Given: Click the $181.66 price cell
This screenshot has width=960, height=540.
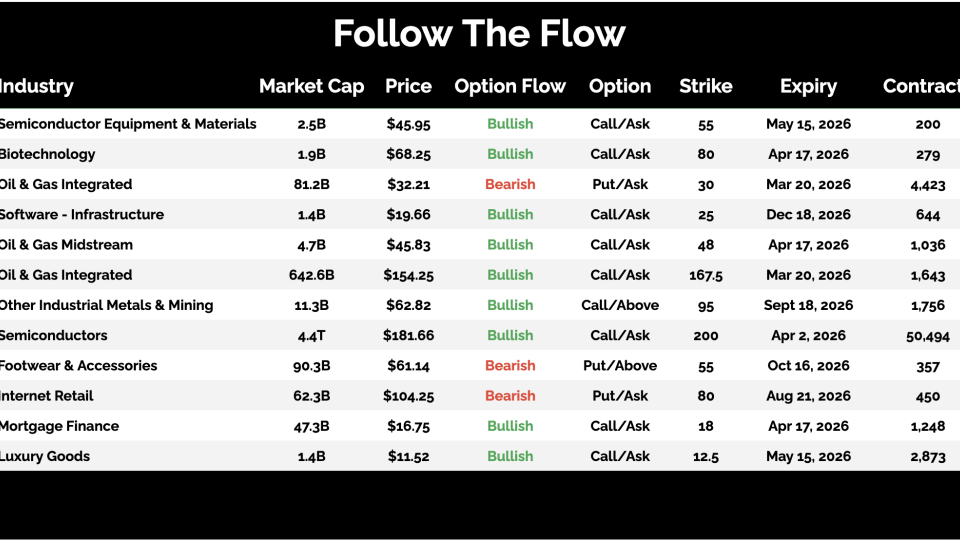Looking at the screenshot, I should 408,335.
